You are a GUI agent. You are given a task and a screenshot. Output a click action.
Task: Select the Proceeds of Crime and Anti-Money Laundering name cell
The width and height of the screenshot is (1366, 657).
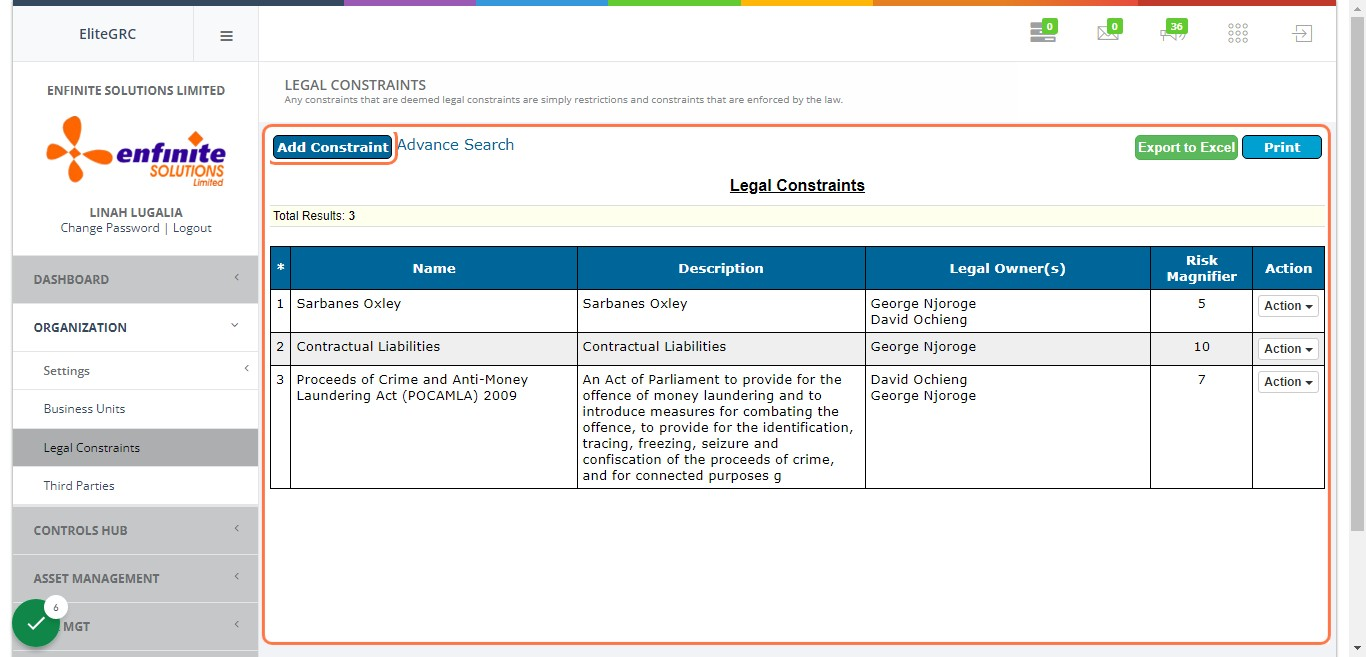click(x=434, y=427)
